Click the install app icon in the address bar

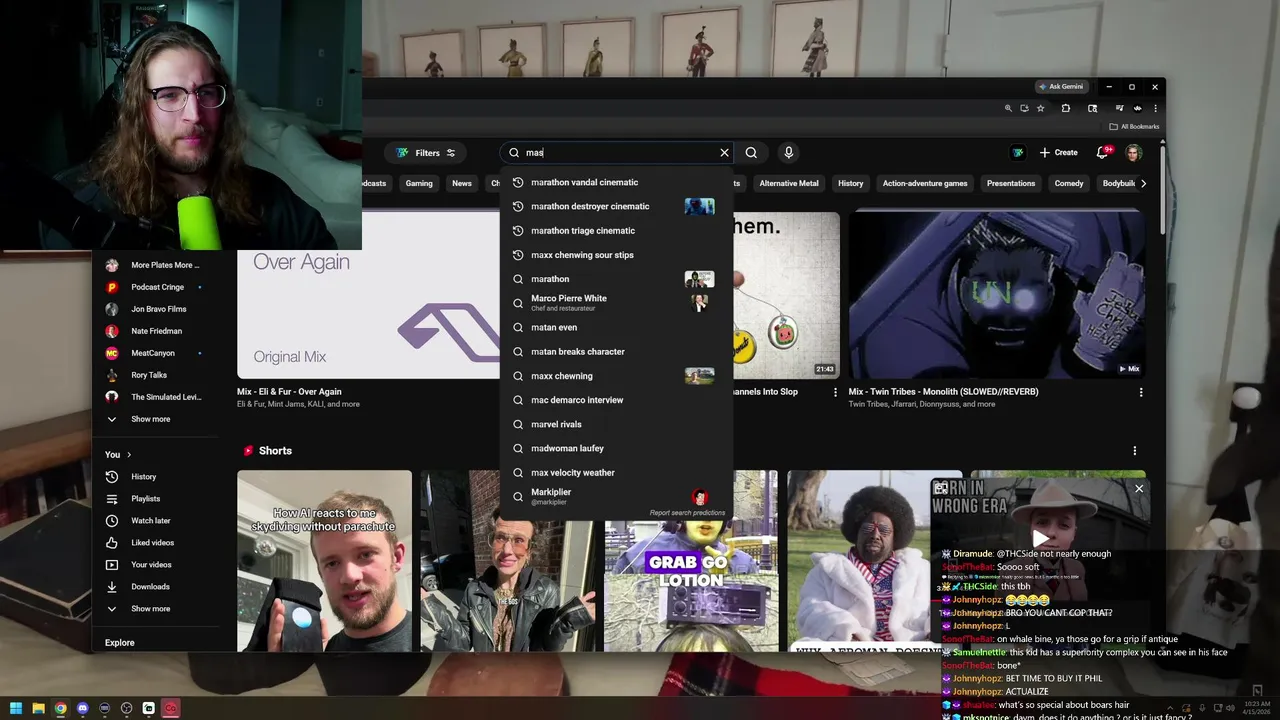1024,108
